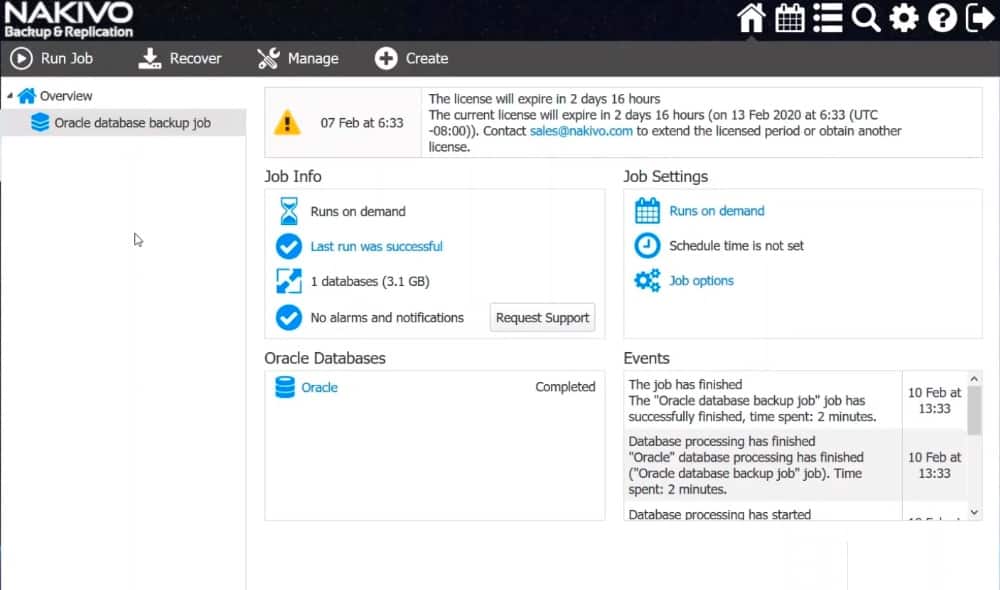Open the Recover menu
Screen dimensions: 1000x590
click(x=180, y=58)
